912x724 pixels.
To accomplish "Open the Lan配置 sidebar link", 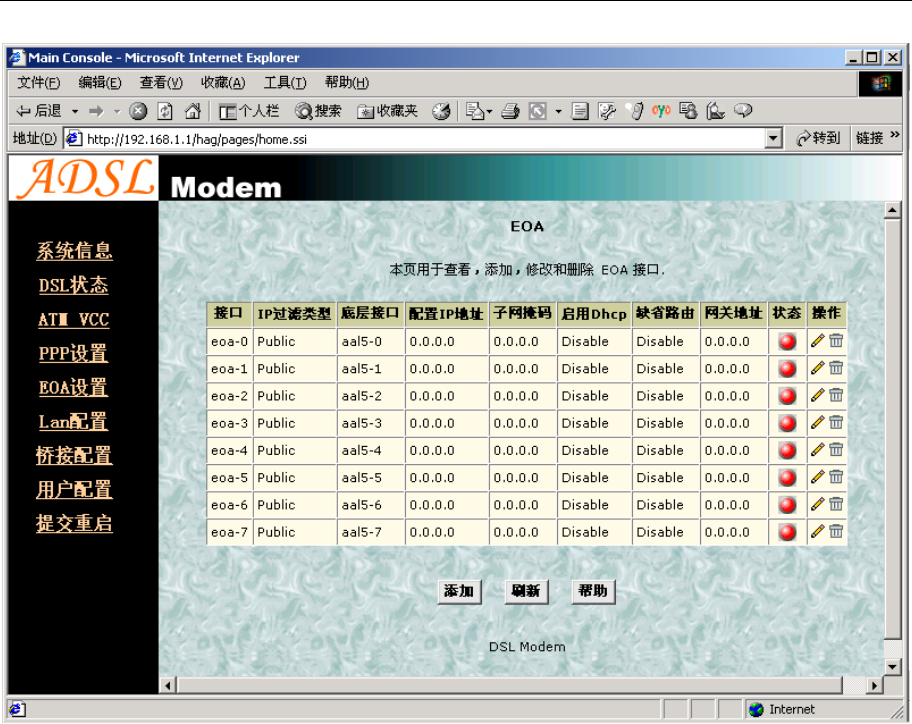I will pos(73,422).
